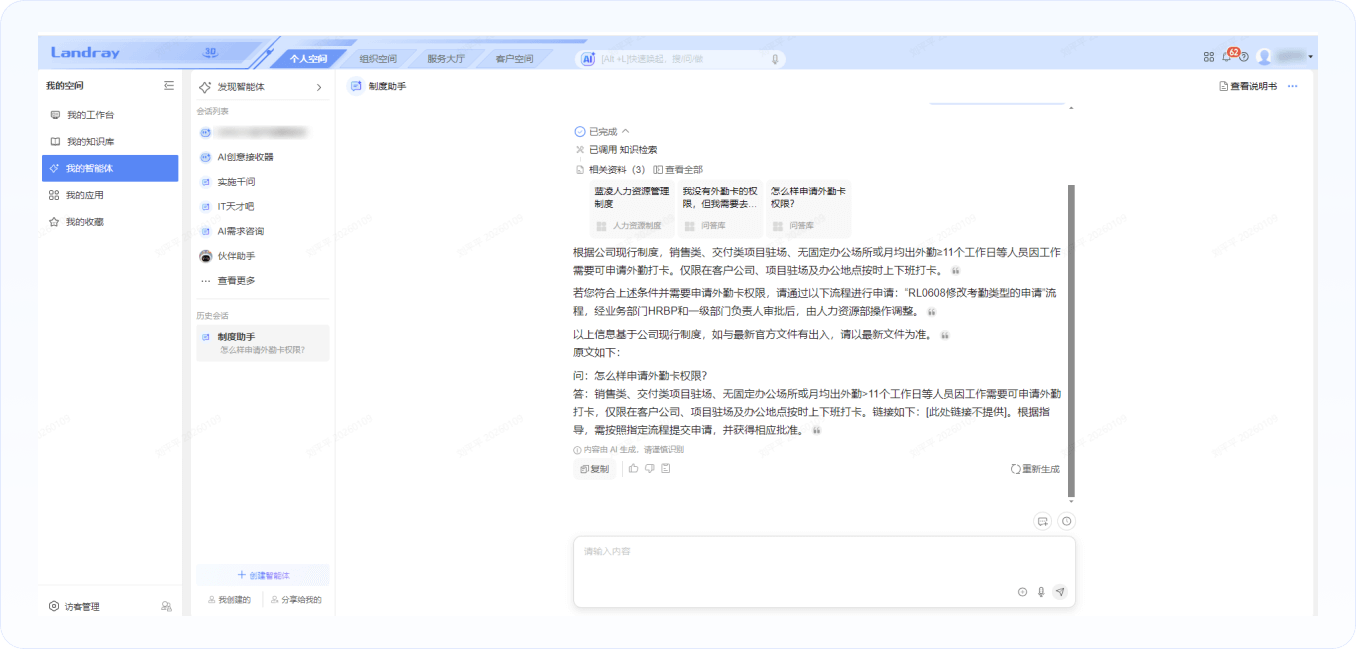Collapse the 已完成 status section
The height and width of the screenshot is (649, 1356).
(x=626, y=131)
